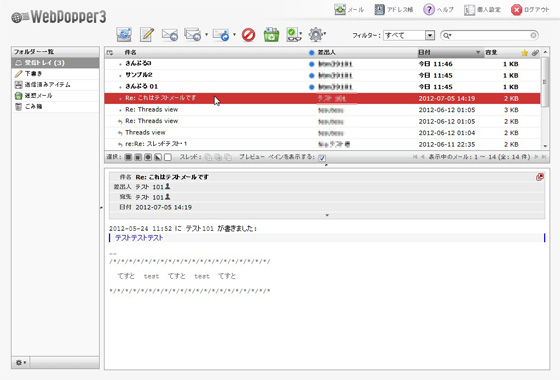
Task: Click the message list vertical scrollbar
Action: 545,82
